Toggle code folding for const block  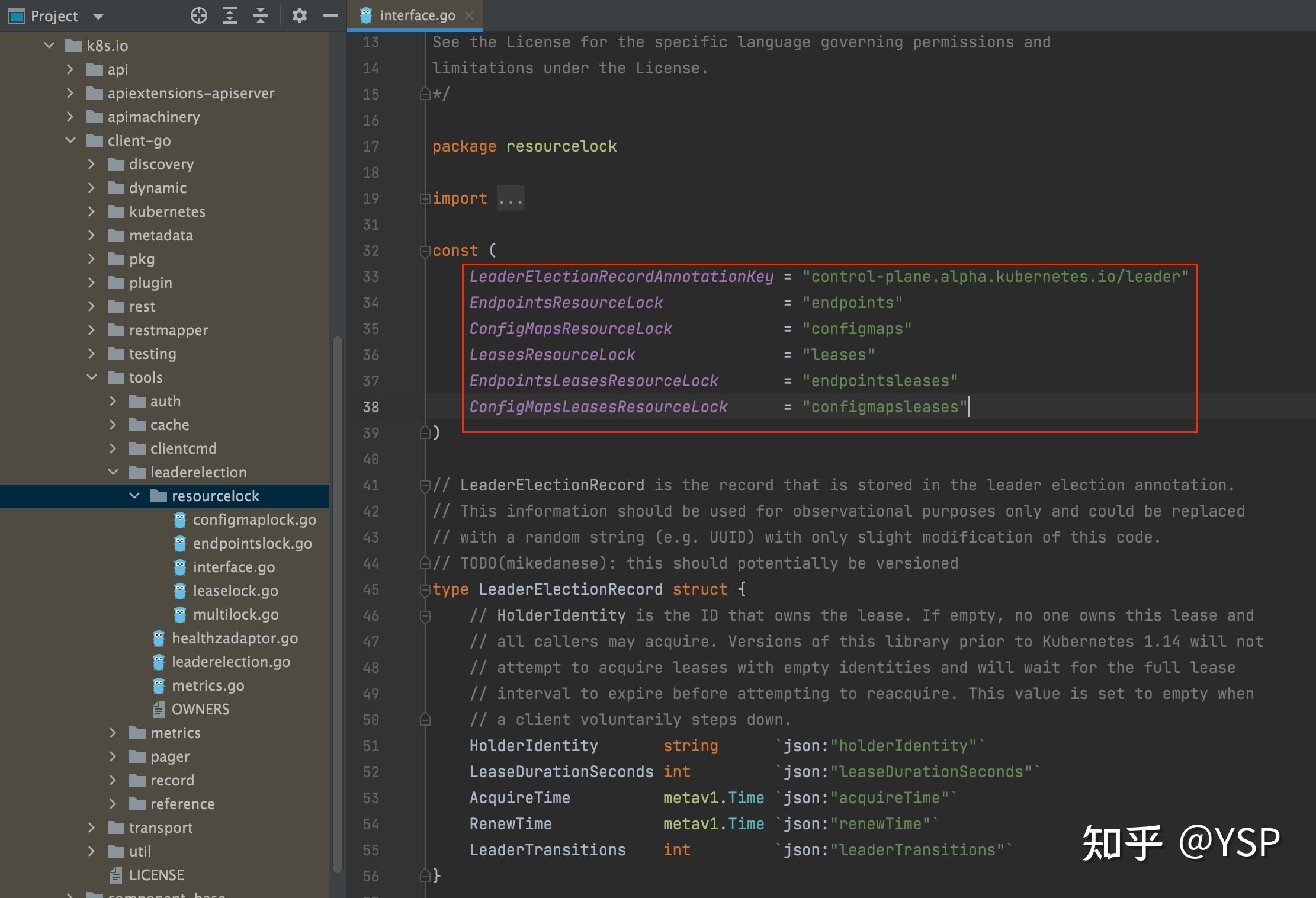click(425, 251)
